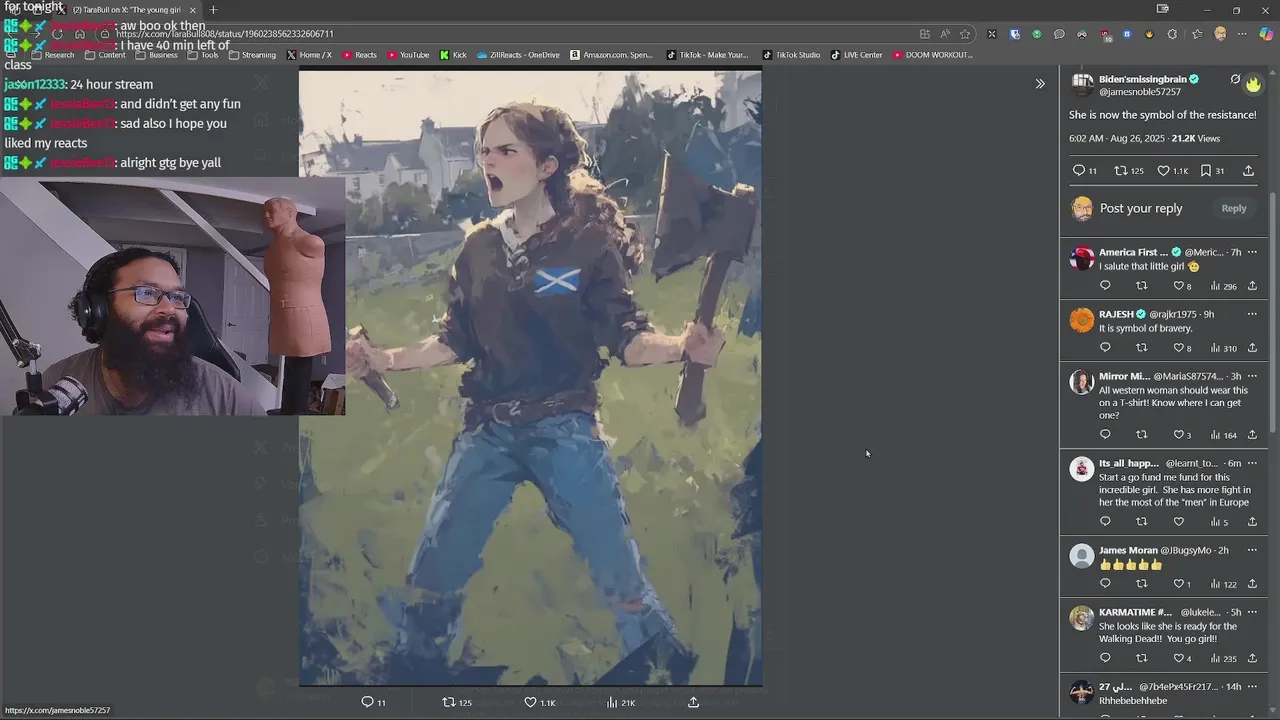This screenshot has height=720, width=1280.
Task: Reply to Mirror Mi... comment
Action: pyautogui.click(x=1105, y=435)
